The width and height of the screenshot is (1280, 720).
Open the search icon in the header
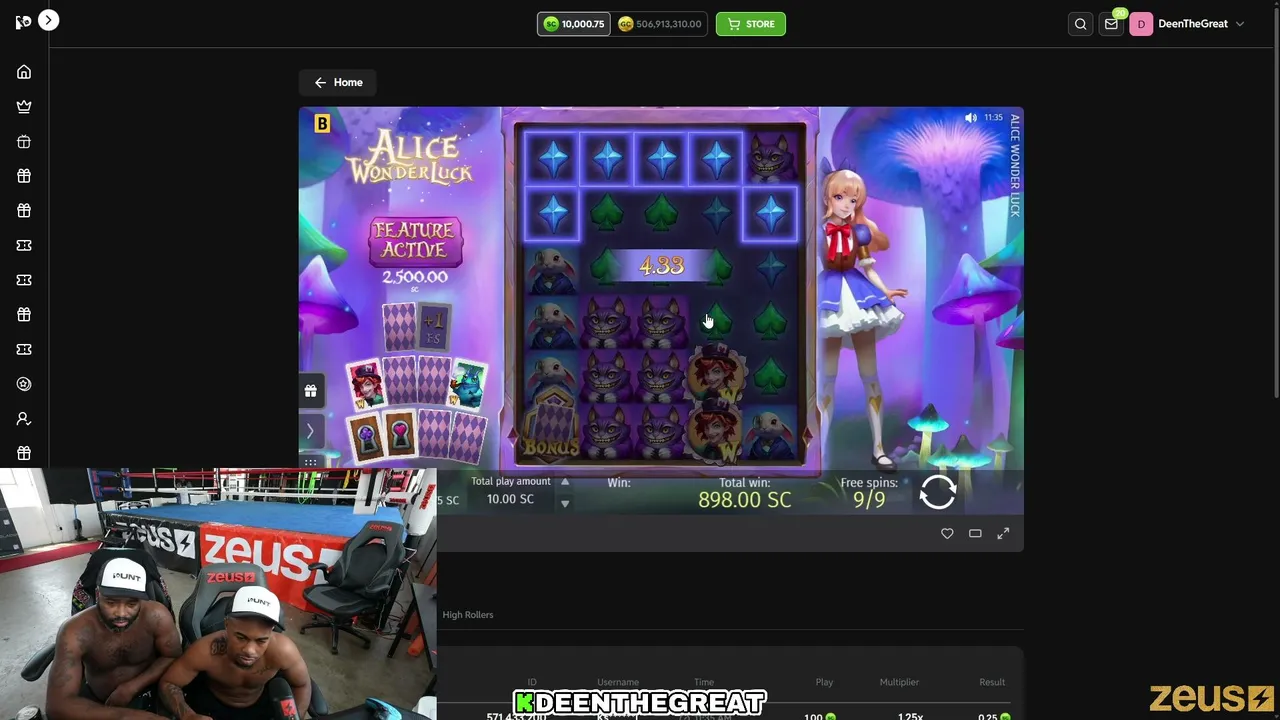pos(1081,24)
